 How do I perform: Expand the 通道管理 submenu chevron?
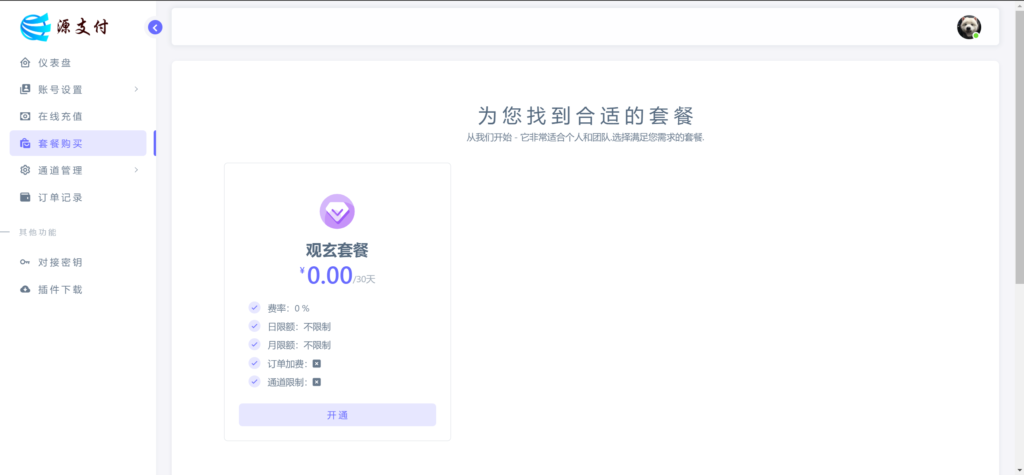pyautogui.click(x=136, y=171)
